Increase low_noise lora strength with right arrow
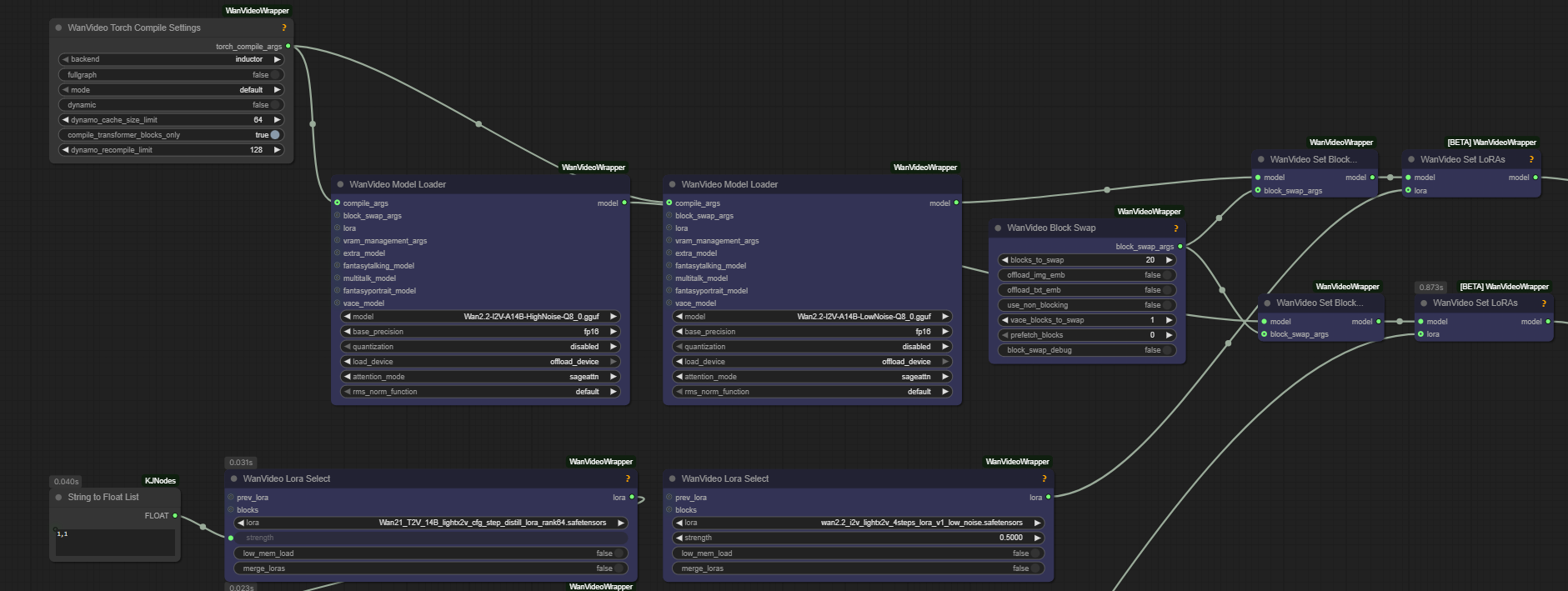Image resolution: width=1568 pixels, height=591 pixels. pos(1037,538)
